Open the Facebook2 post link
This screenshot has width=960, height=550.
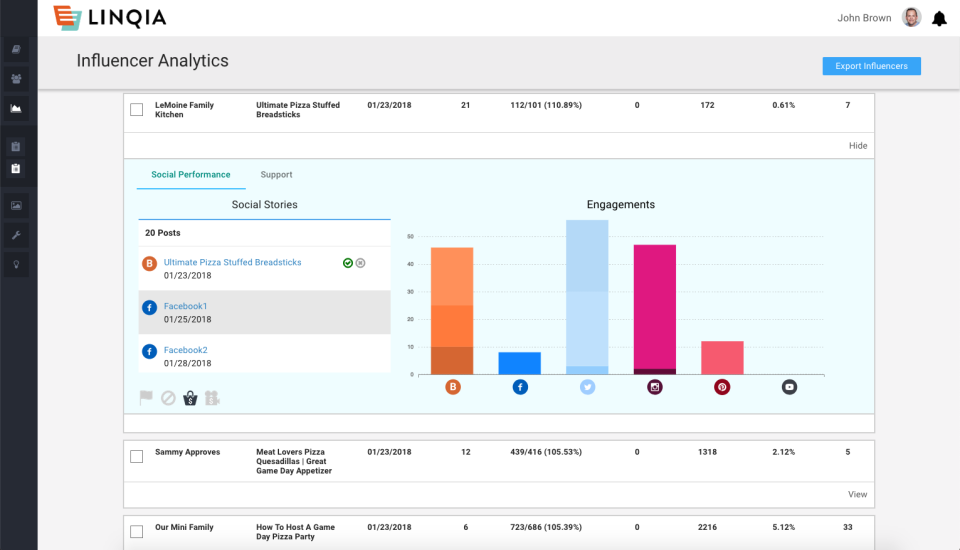186,351
